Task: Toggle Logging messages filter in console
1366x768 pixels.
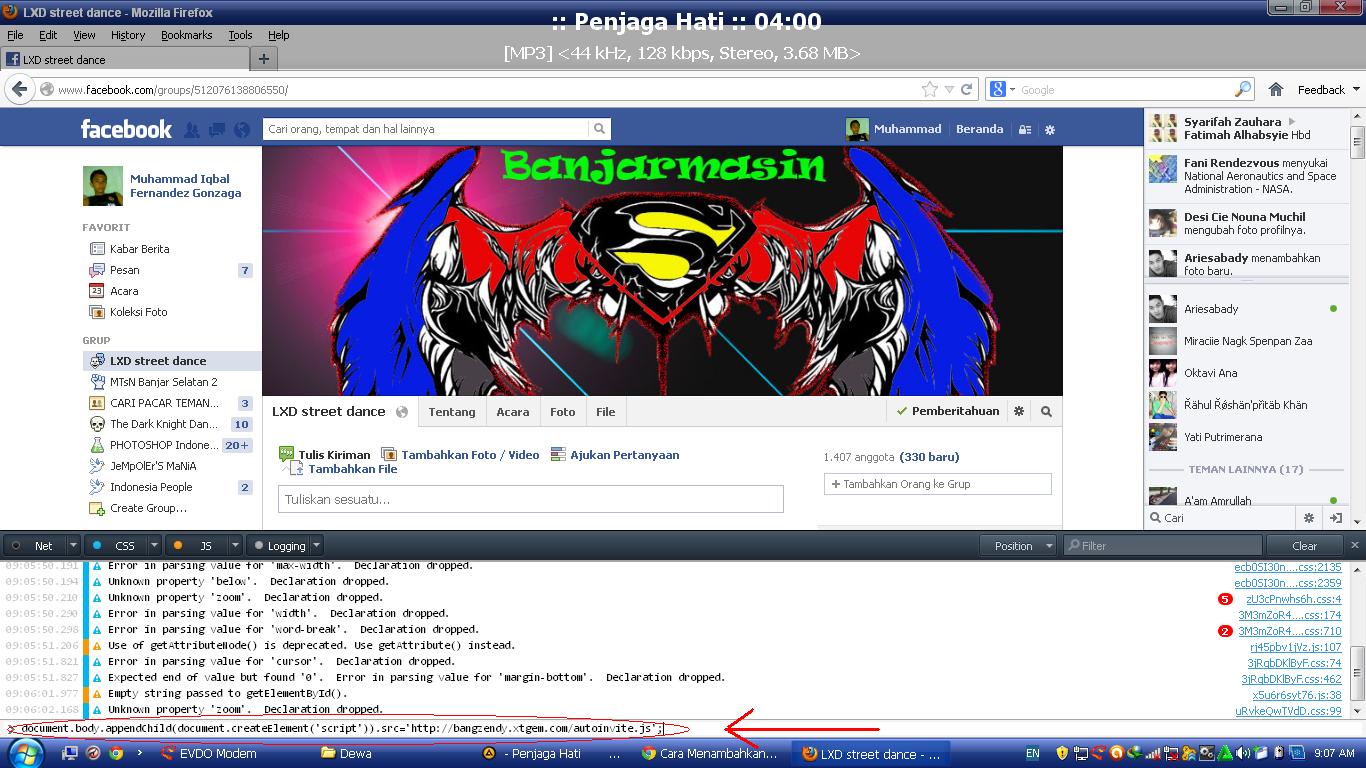Action: pos(279,545)
